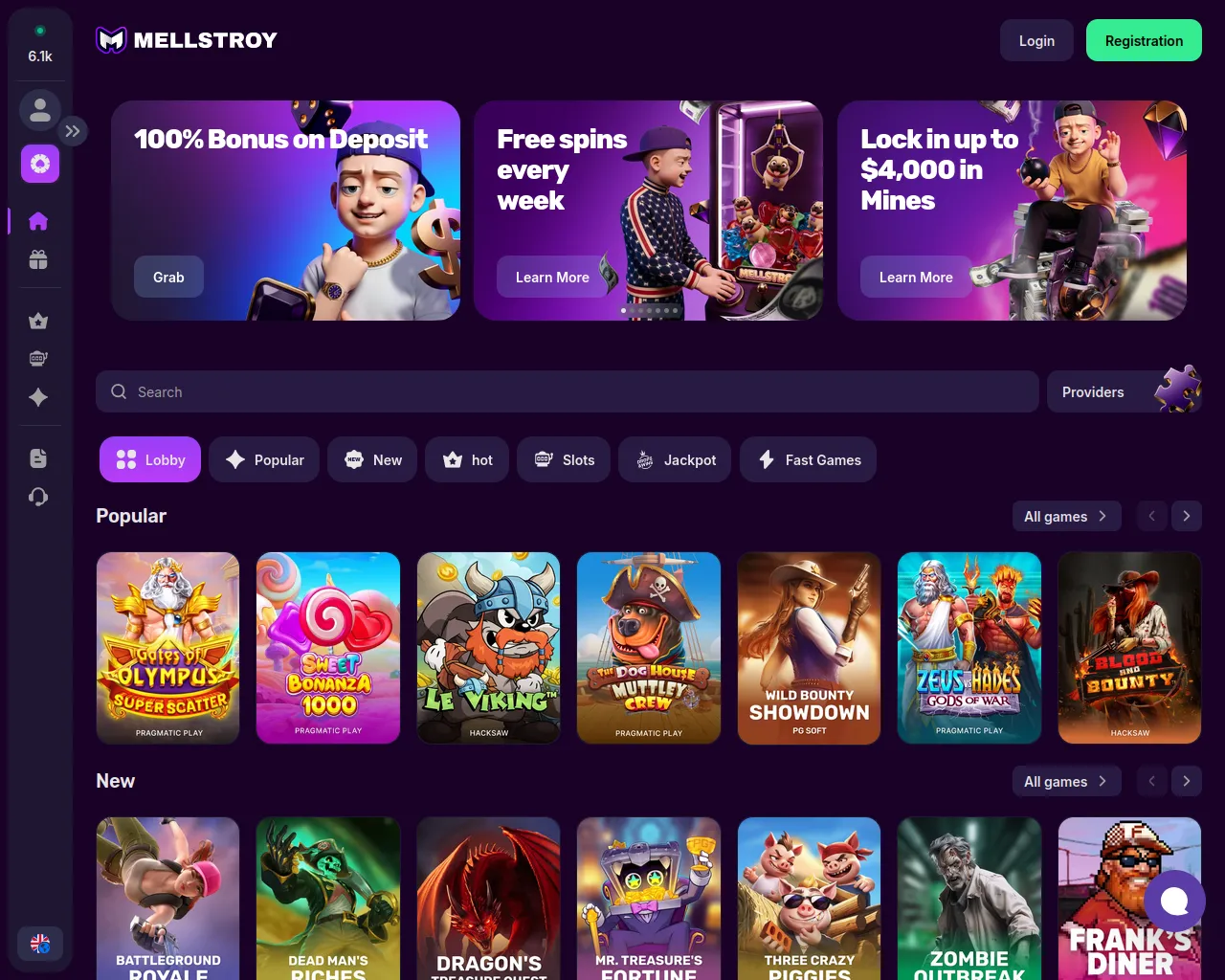The width and height of the screenshot is (1225, 980).
Task: Open All games link for Popular
Action: (1066, 516)
